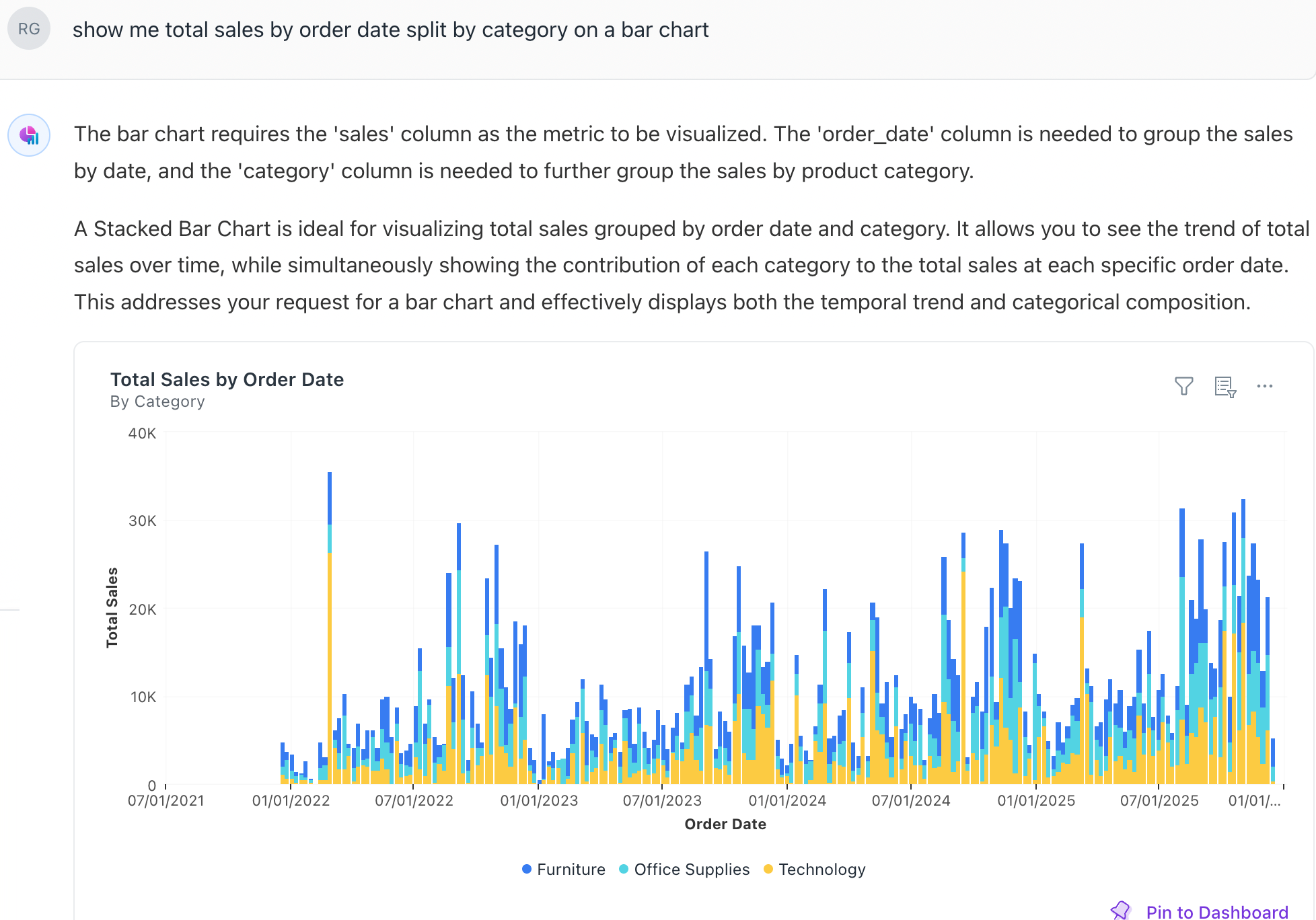The image size is (1316, 920).
Task: Click the teal Office Supplies legend dot
Action: tap(624, 869)
